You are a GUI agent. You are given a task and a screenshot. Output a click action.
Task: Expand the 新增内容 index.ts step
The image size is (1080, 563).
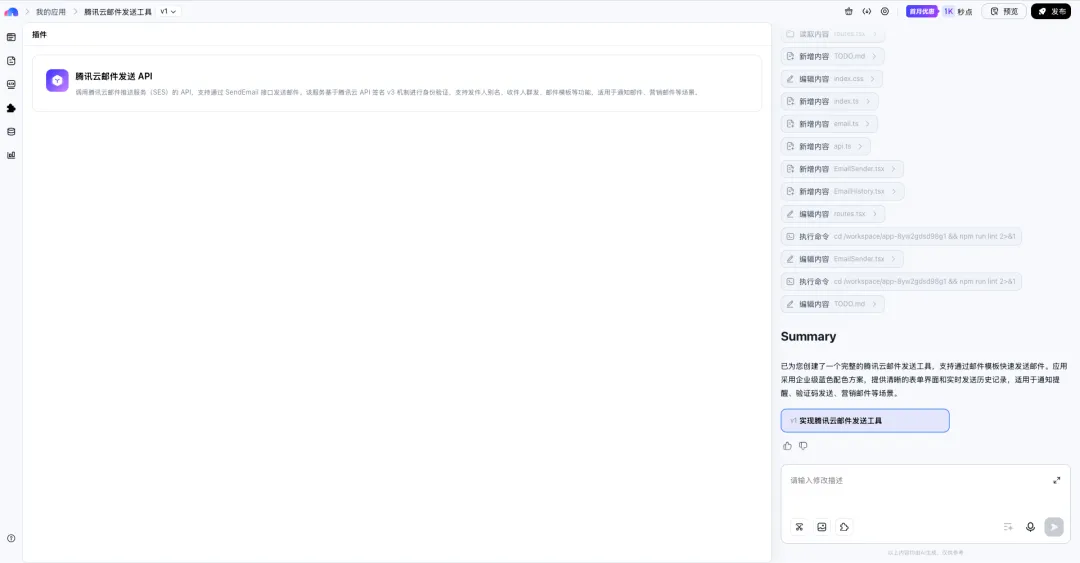[x=829, y=101]
